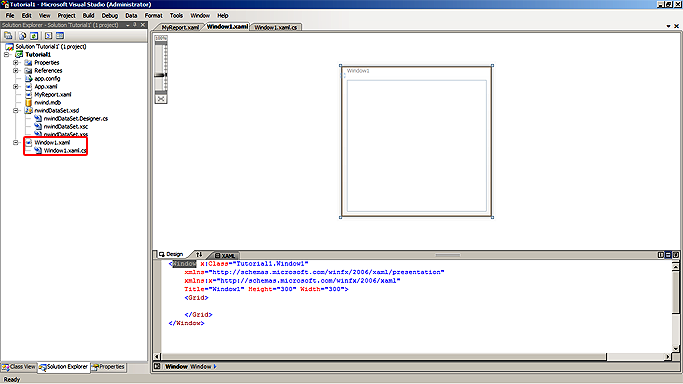
Task: Select nwindDataSet.xsd in the tree
Action: (x=57, y=111)
